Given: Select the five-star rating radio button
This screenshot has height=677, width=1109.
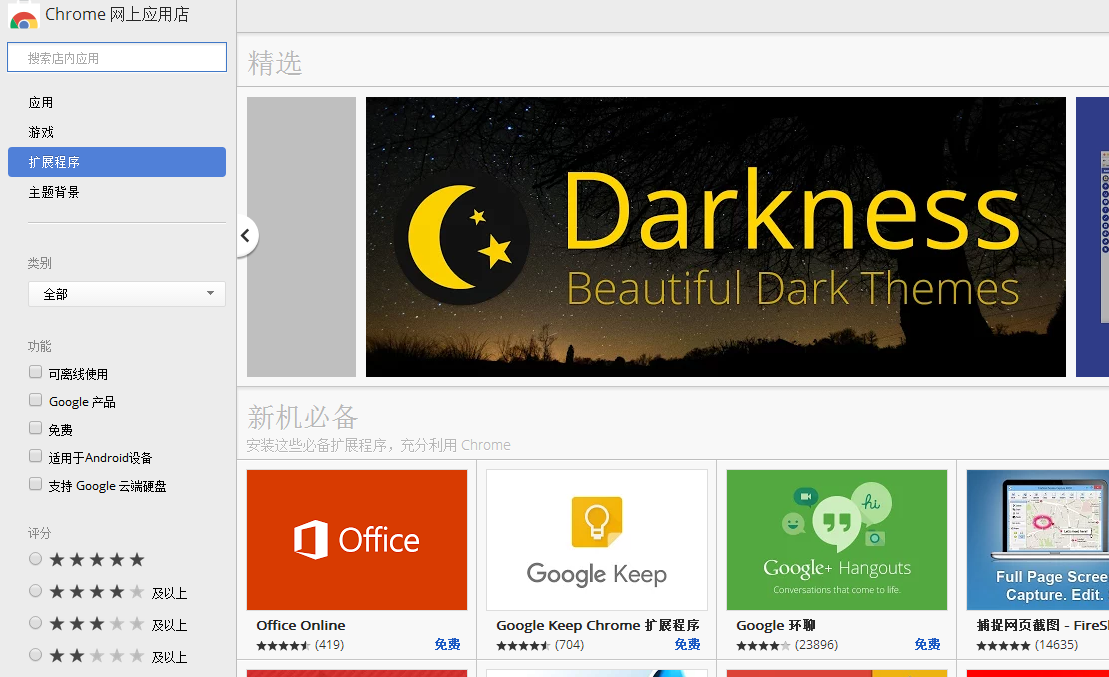Looking at the screenshot, I should pyautogui.click(x=36, y=559).
